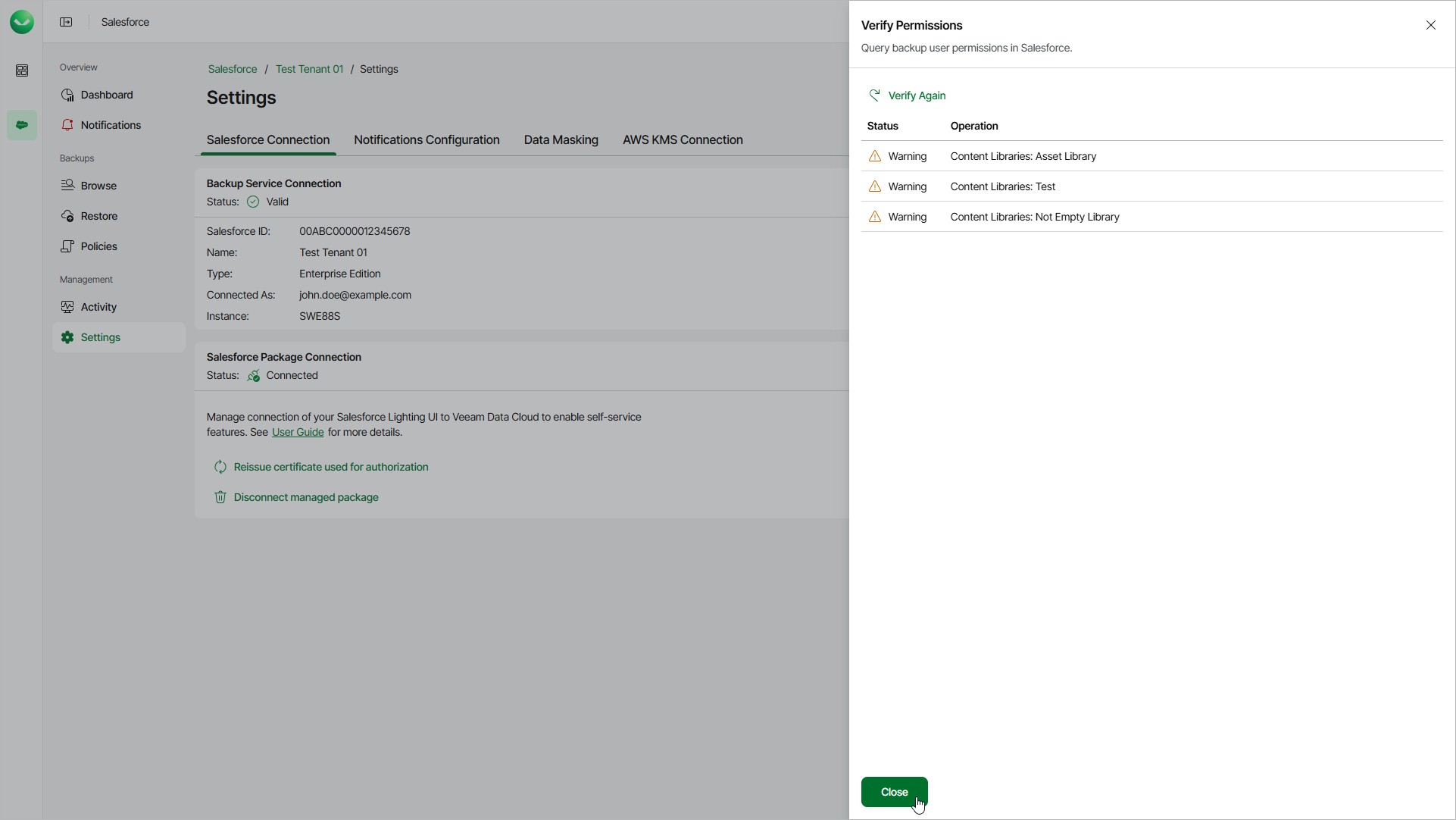Screen dimensions: 1456x820
Task: Open the apps grid icon in left rail
Action: tap(22, 70)
